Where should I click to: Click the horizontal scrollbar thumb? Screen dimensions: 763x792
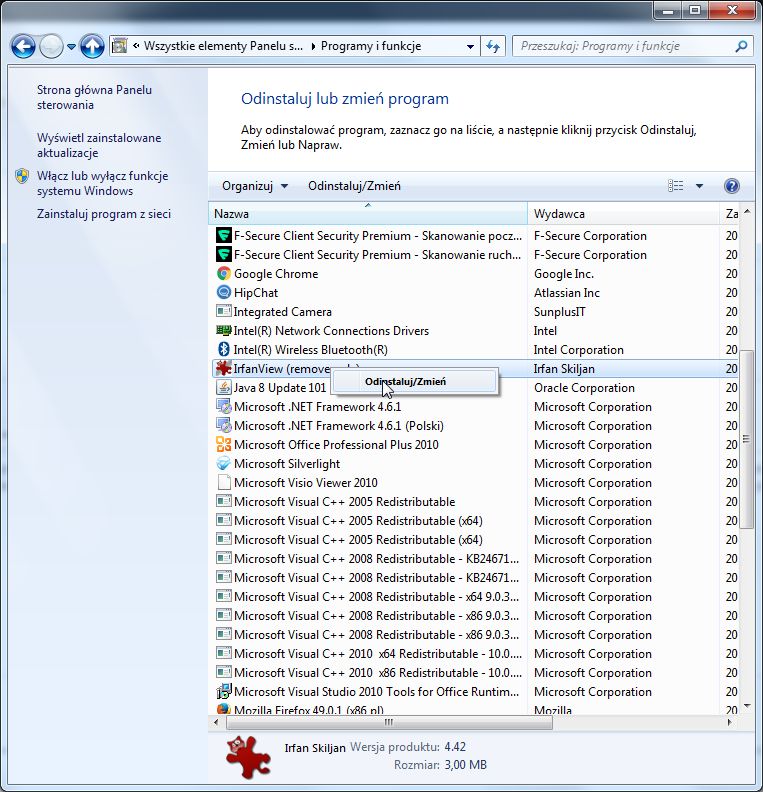pyautogui.click(x=389, y=722)
